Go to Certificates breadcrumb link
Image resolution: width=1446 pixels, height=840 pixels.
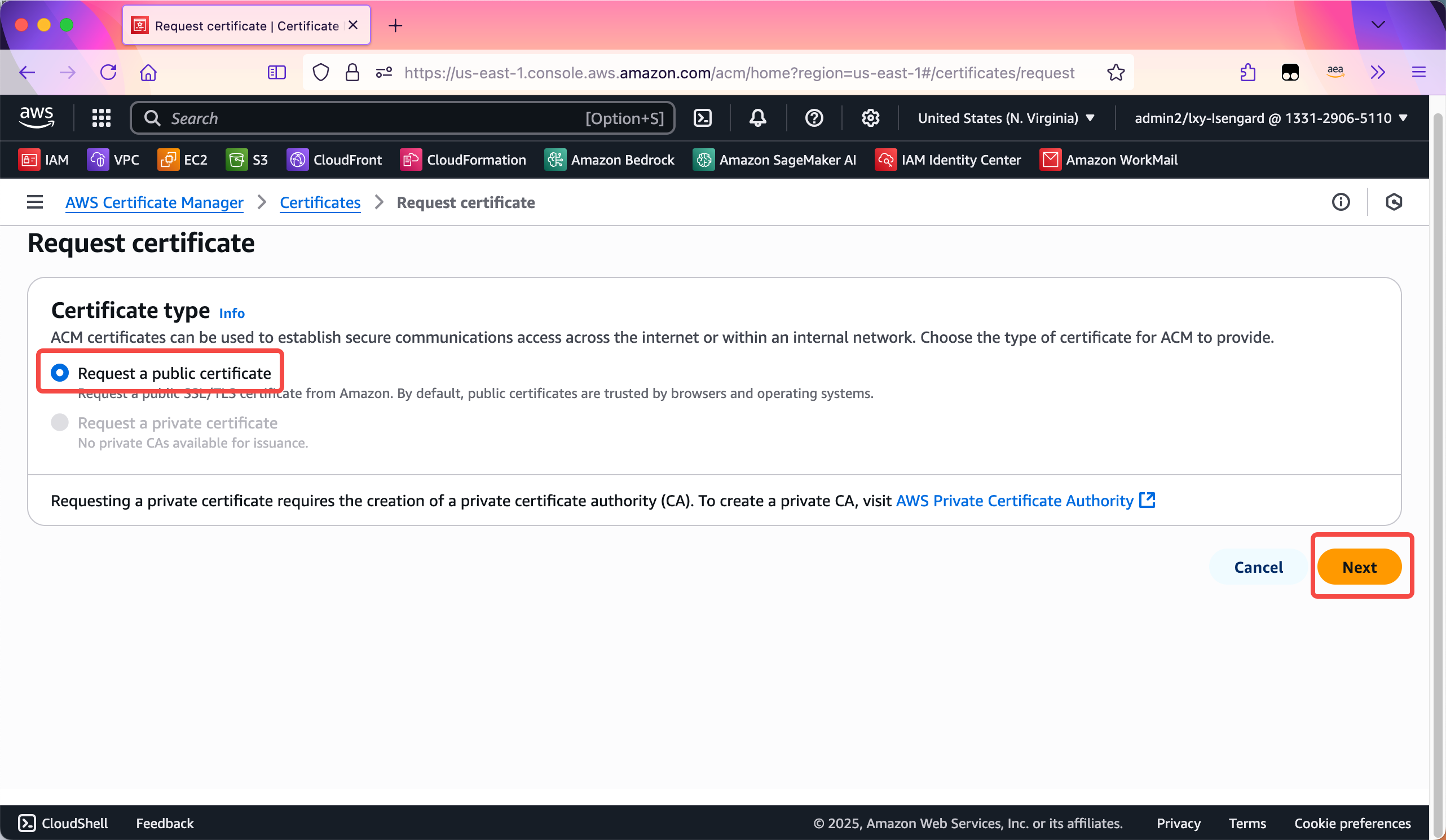pyautogui.click(x=320, y=202)
